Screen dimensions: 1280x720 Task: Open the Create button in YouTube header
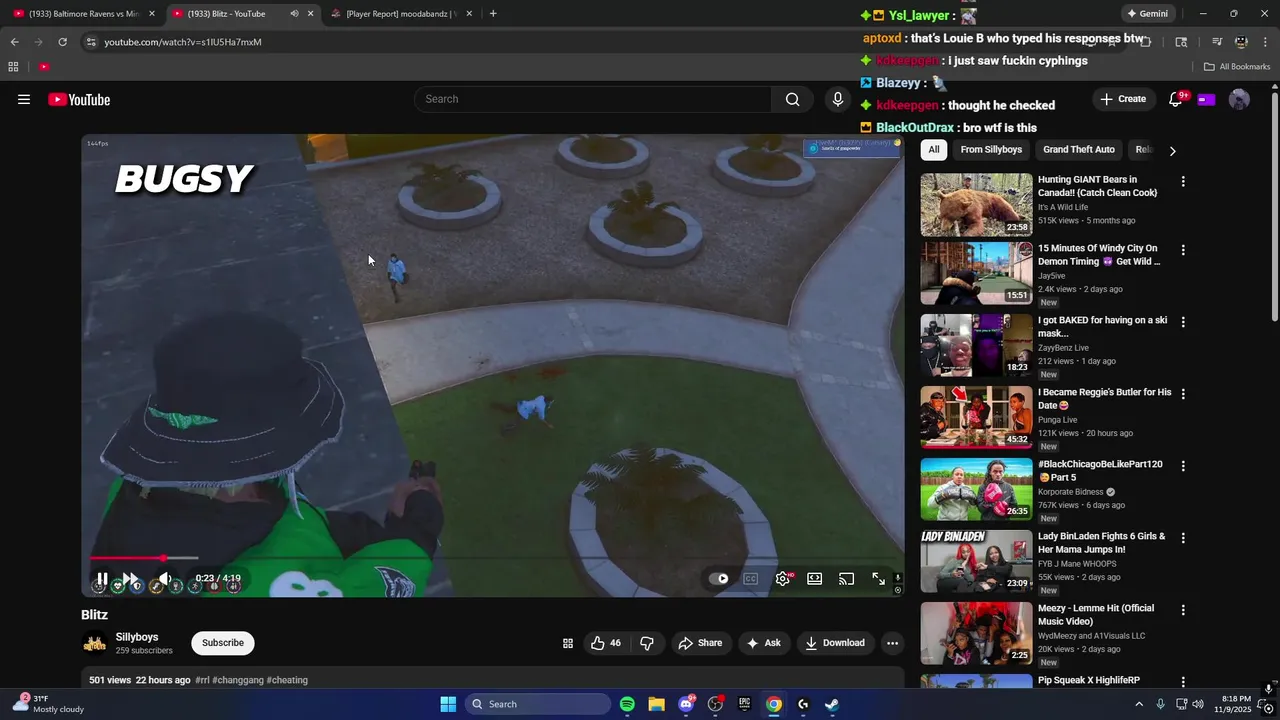tap(1123, 99)
